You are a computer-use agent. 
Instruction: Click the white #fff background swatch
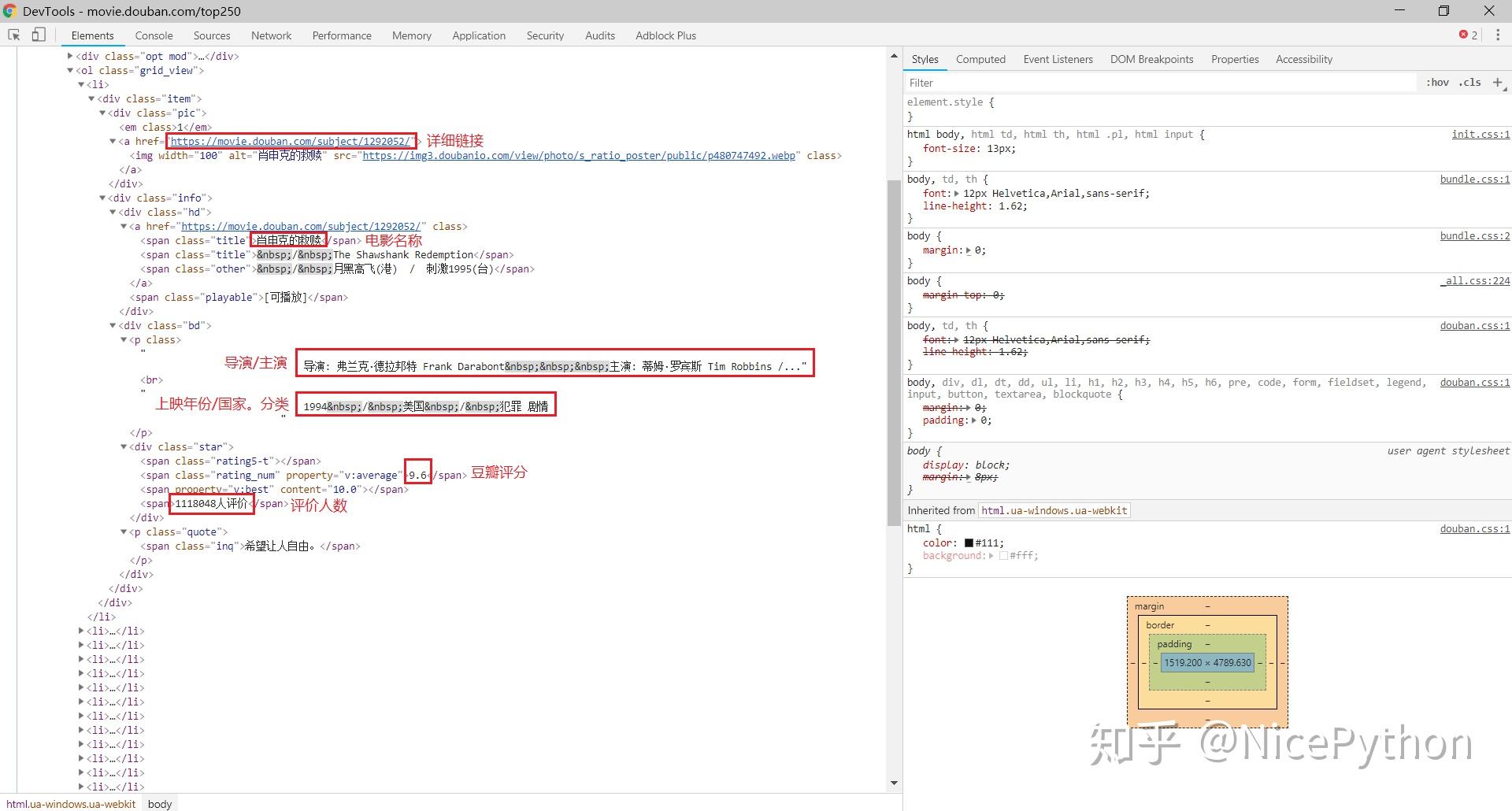tap(1003, 555)
